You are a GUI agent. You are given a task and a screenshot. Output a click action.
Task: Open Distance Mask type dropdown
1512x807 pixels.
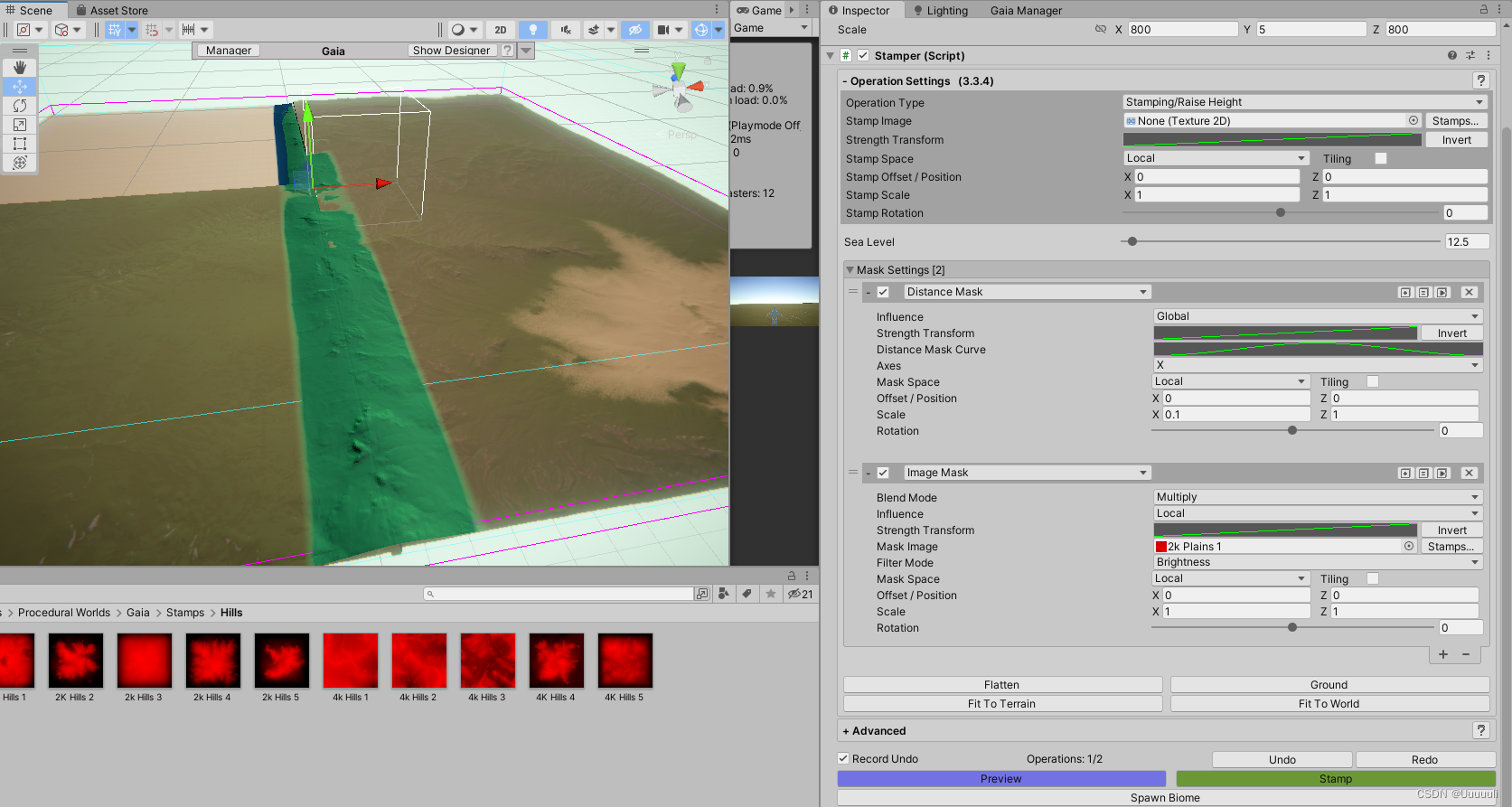click(x=1027, y=292)
